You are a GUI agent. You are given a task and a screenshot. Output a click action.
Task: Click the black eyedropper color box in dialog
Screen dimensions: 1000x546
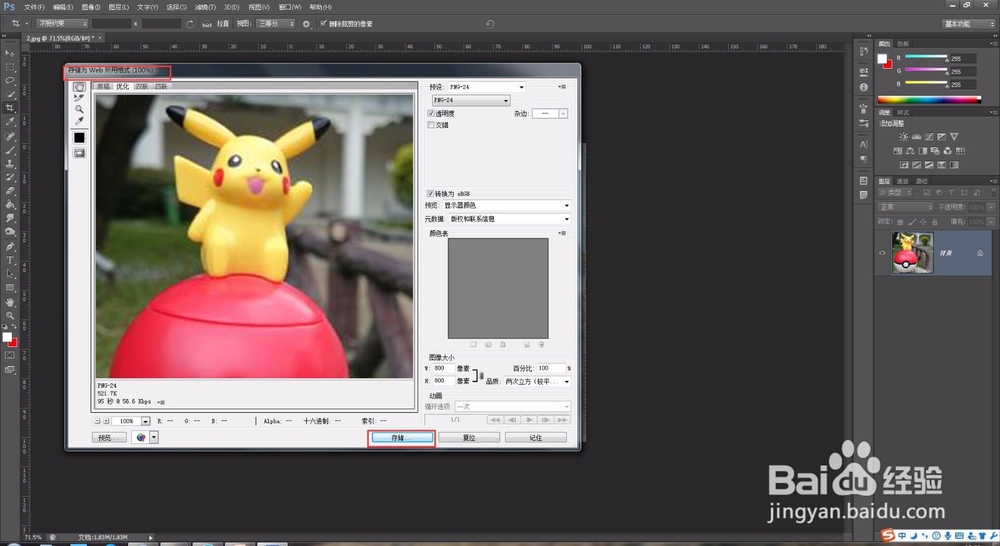pyautogui.click(x=79, y=138)
